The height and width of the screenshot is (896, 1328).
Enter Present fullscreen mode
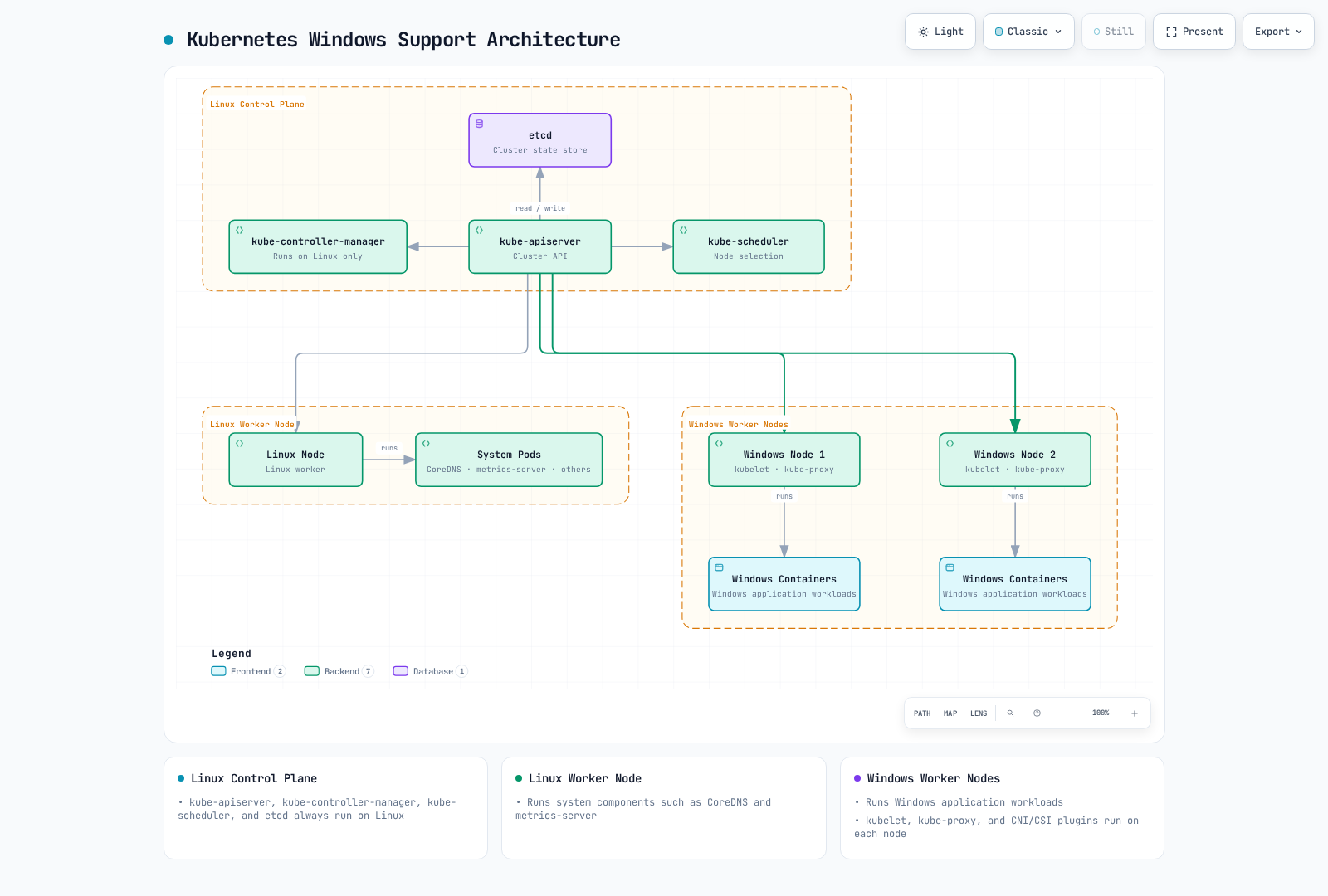click(x=1194, y=32)
